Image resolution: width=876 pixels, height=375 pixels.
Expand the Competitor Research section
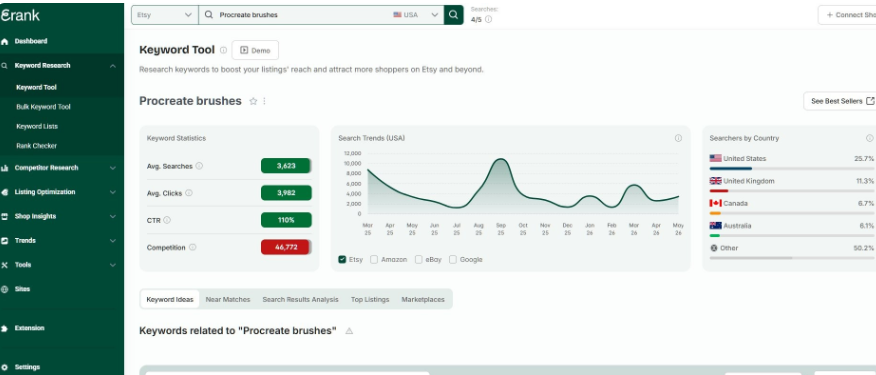[x=113, y=168]
